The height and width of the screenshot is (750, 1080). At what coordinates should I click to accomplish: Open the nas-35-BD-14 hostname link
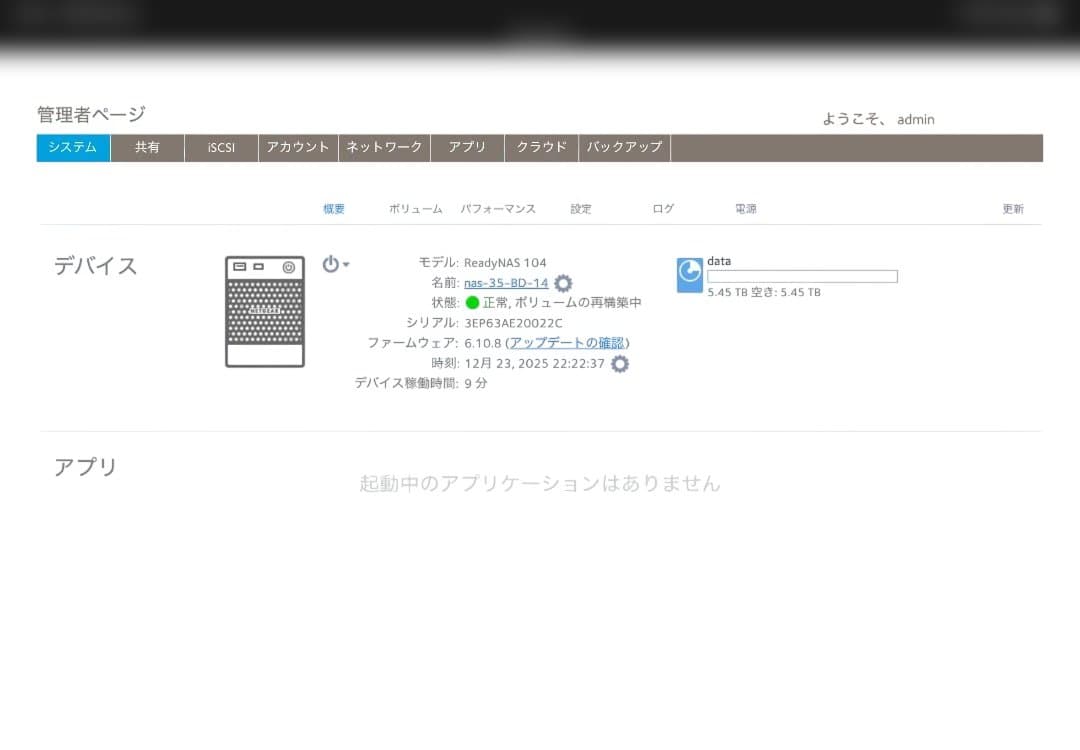click(504, 283)
